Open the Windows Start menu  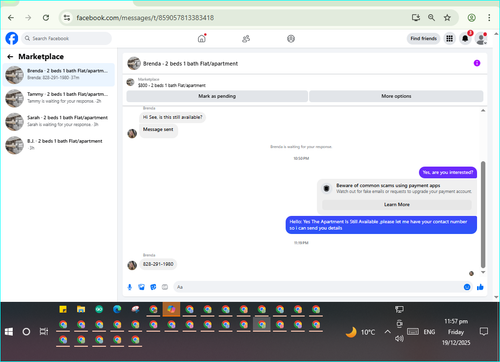[x=9, y=332]
